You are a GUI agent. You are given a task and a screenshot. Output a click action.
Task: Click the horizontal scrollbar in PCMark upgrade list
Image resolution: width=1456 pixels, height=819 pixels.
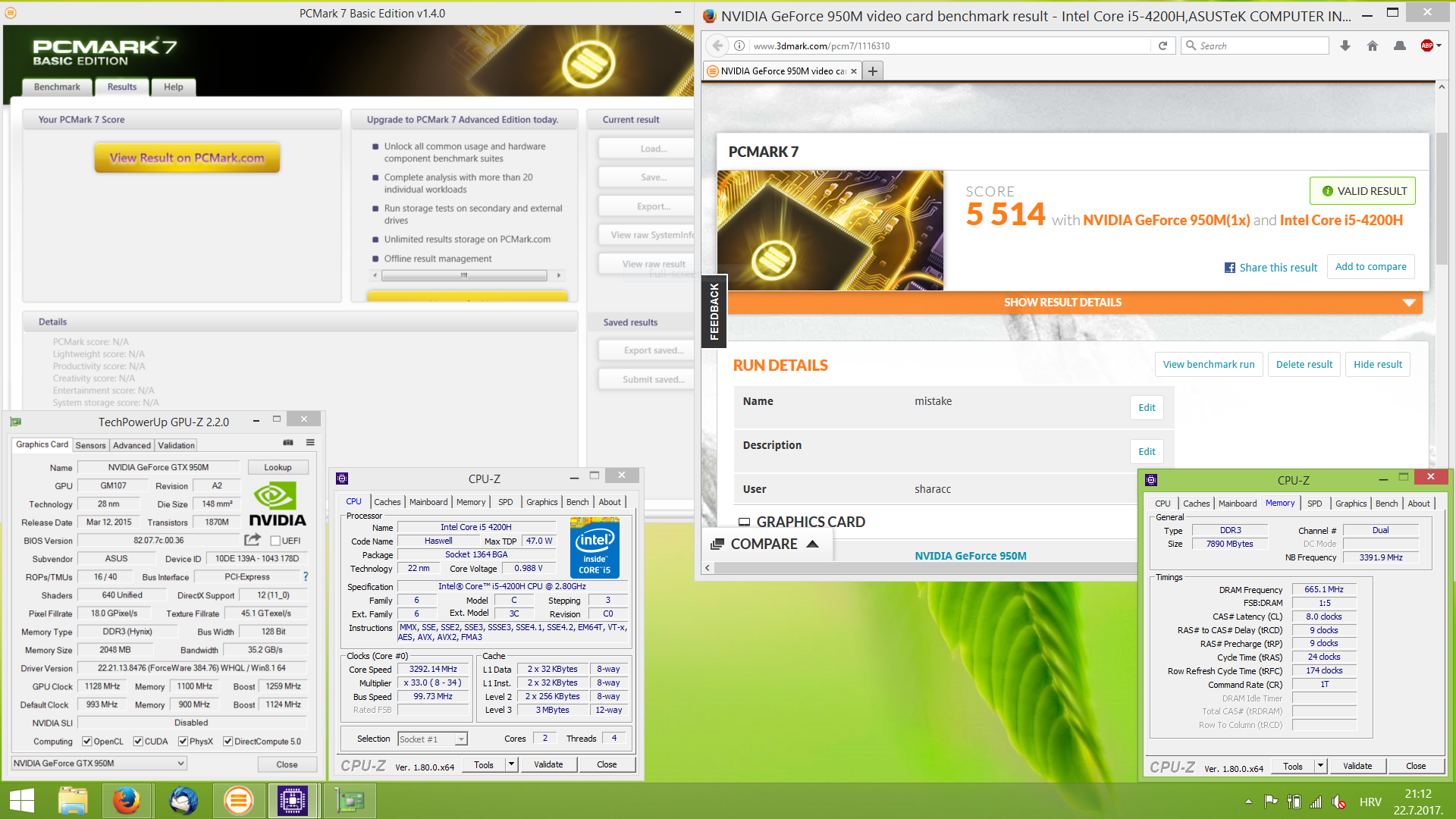click(x=464, y=275)
